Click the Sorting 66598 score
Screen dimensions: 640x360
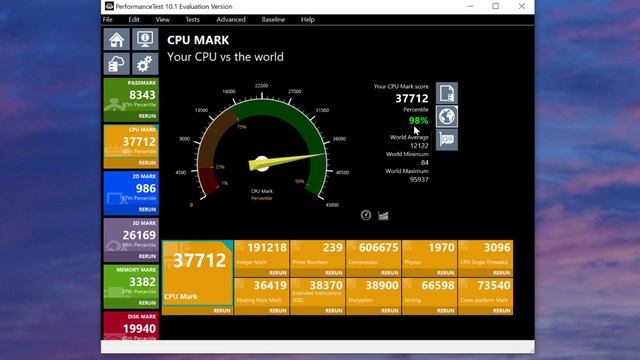(438, 285)
